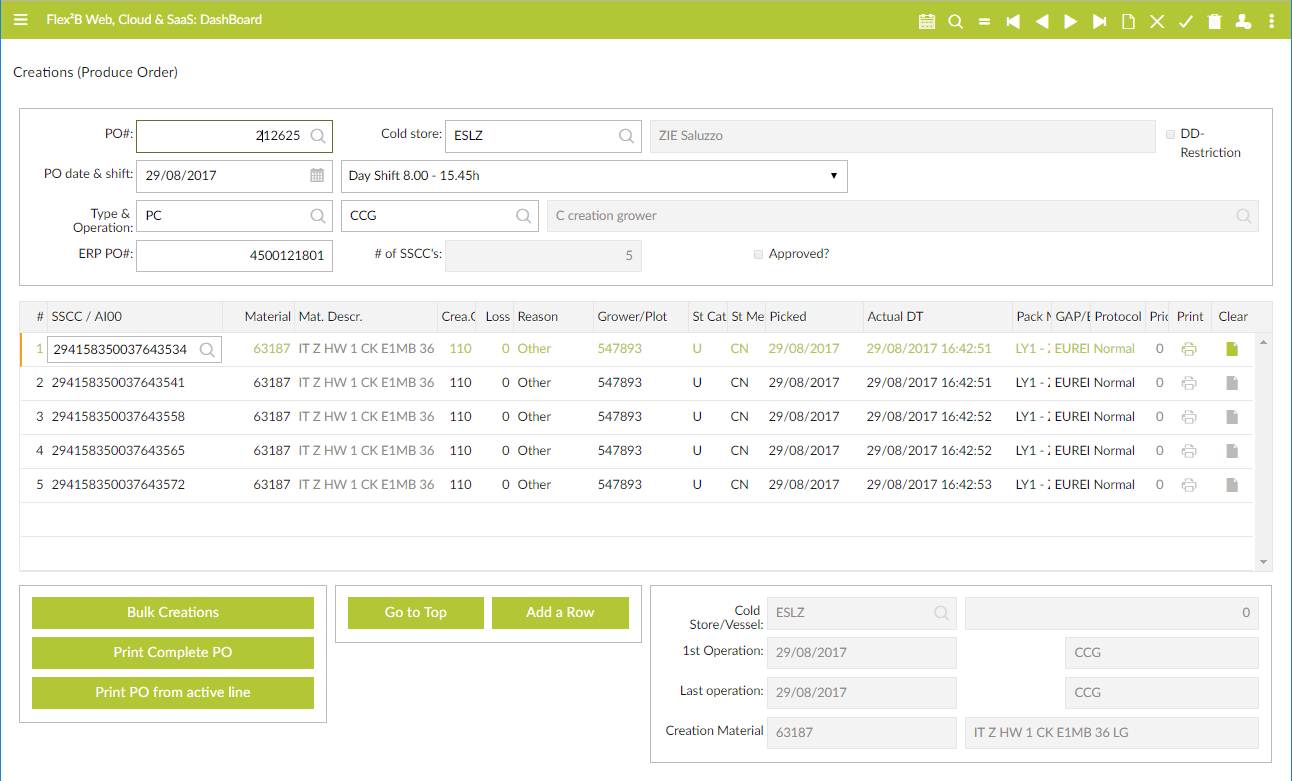
Task: Click the ERP PO# input field
Action: [234, 256]
